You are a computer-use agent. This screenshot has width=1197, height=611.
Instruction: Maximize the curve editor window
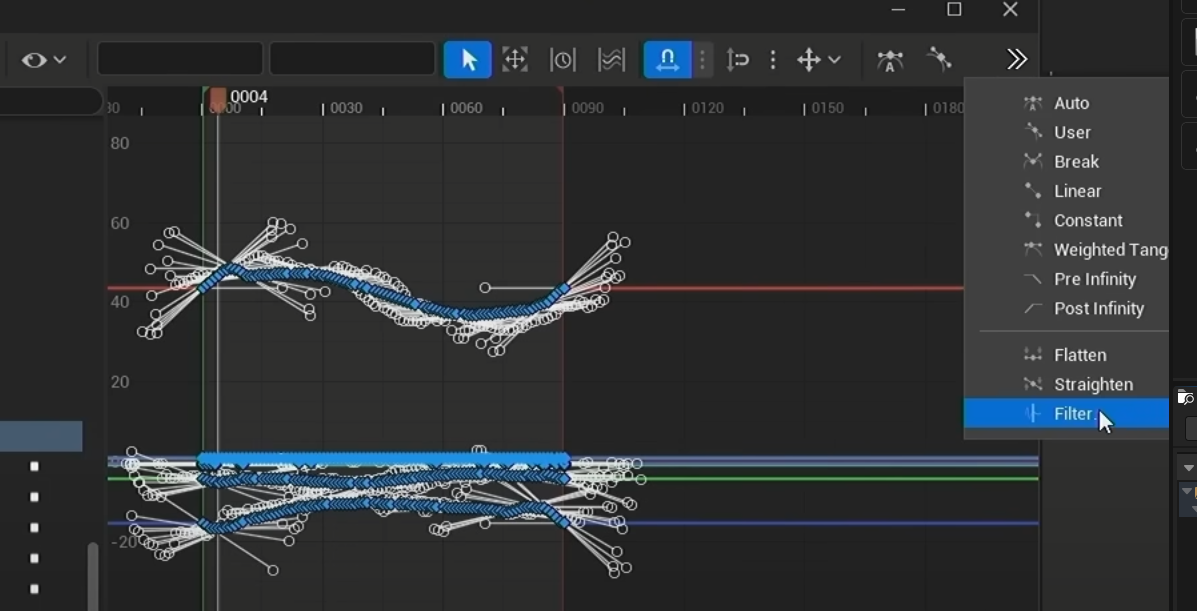[954, 9]
